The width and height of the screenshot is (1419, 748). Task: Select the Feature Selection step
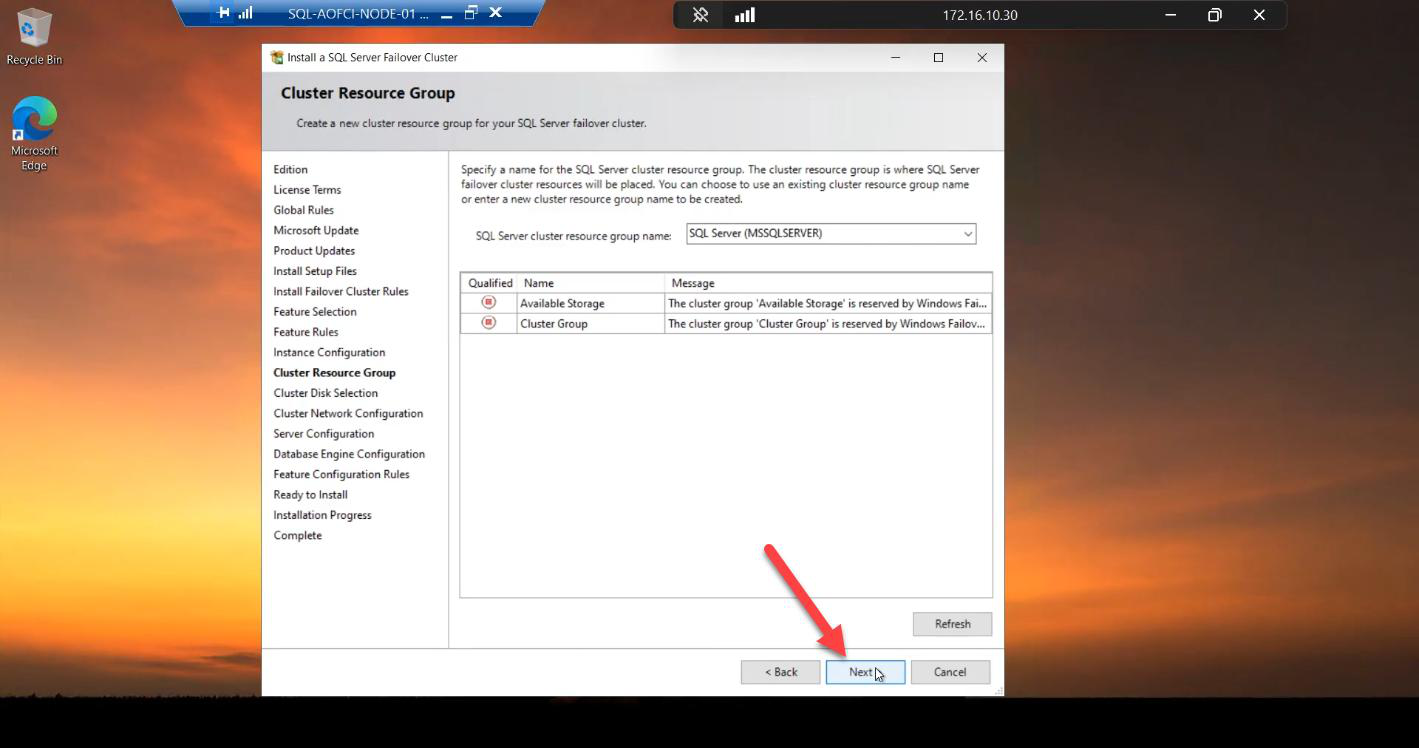315,312
